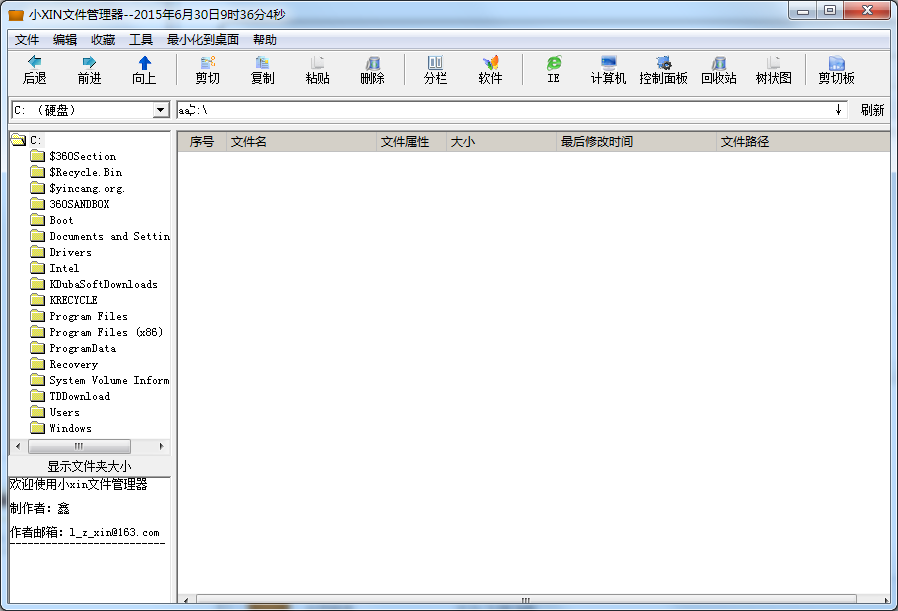Sort by 文件名 column header
The width and height of the screenshot is (898, 611).
pos(302,142)
